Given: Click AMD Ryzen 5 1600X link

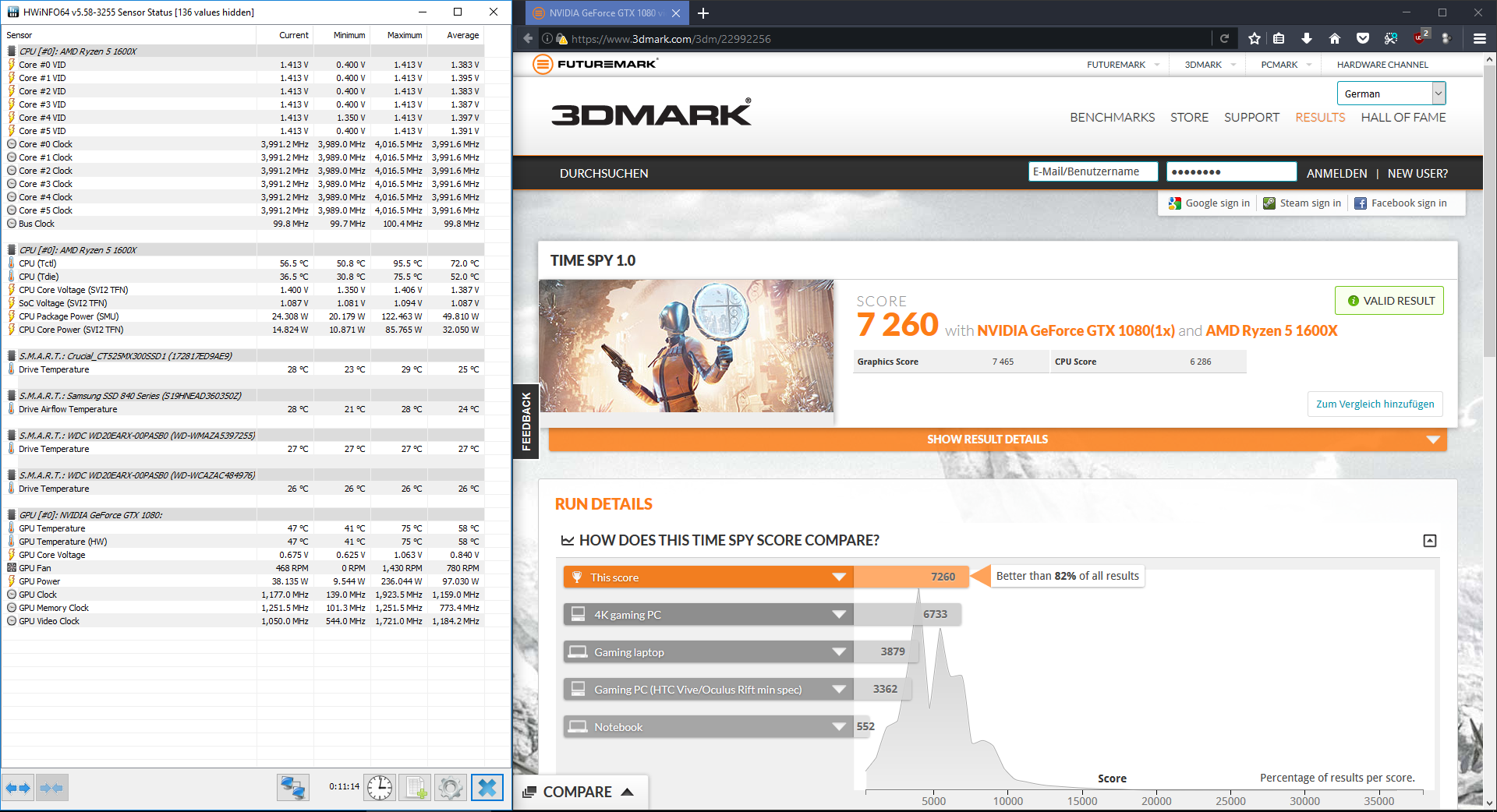Looking at the screenshot, I should point(1272,331).
